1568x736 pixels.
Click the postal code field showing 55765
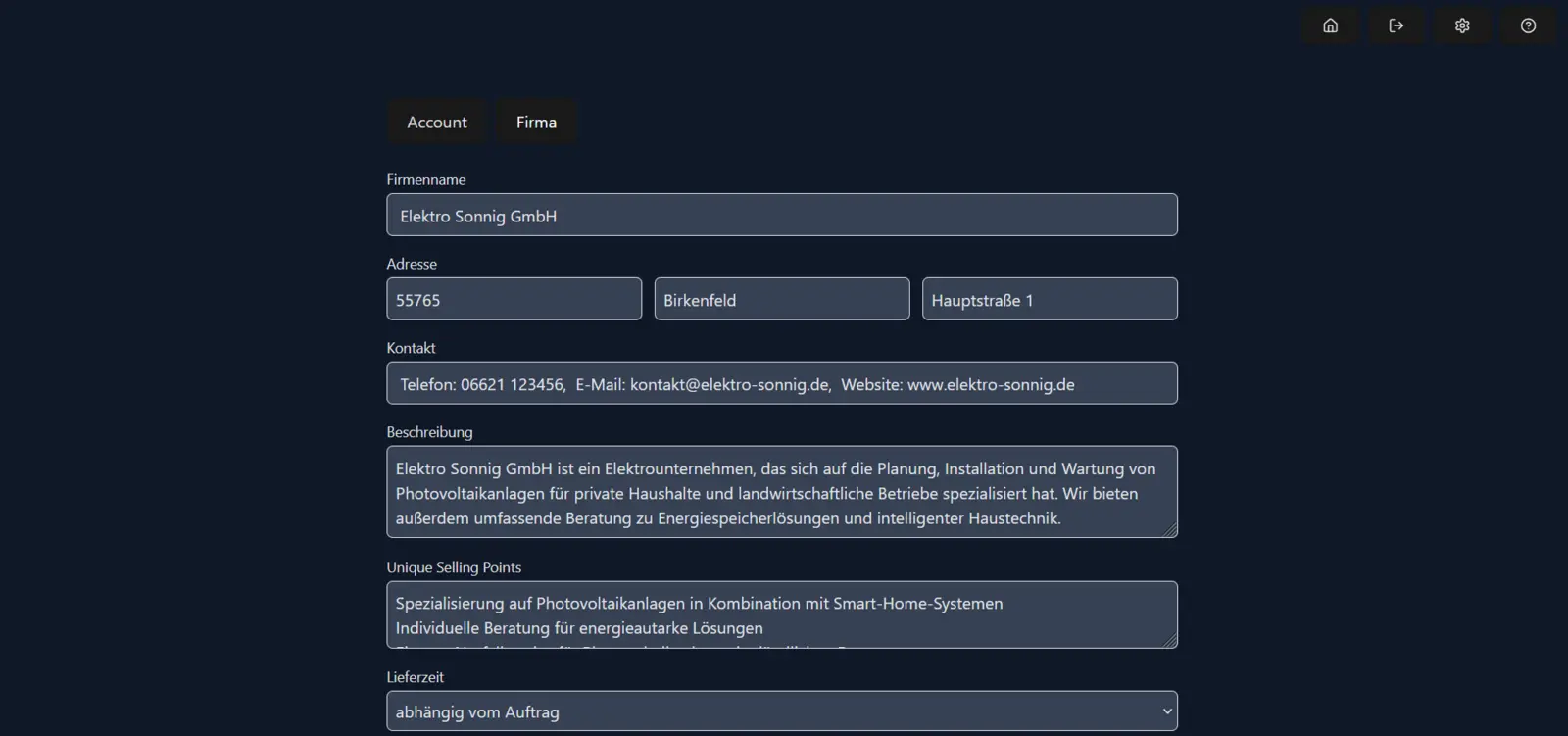[514, 299]
